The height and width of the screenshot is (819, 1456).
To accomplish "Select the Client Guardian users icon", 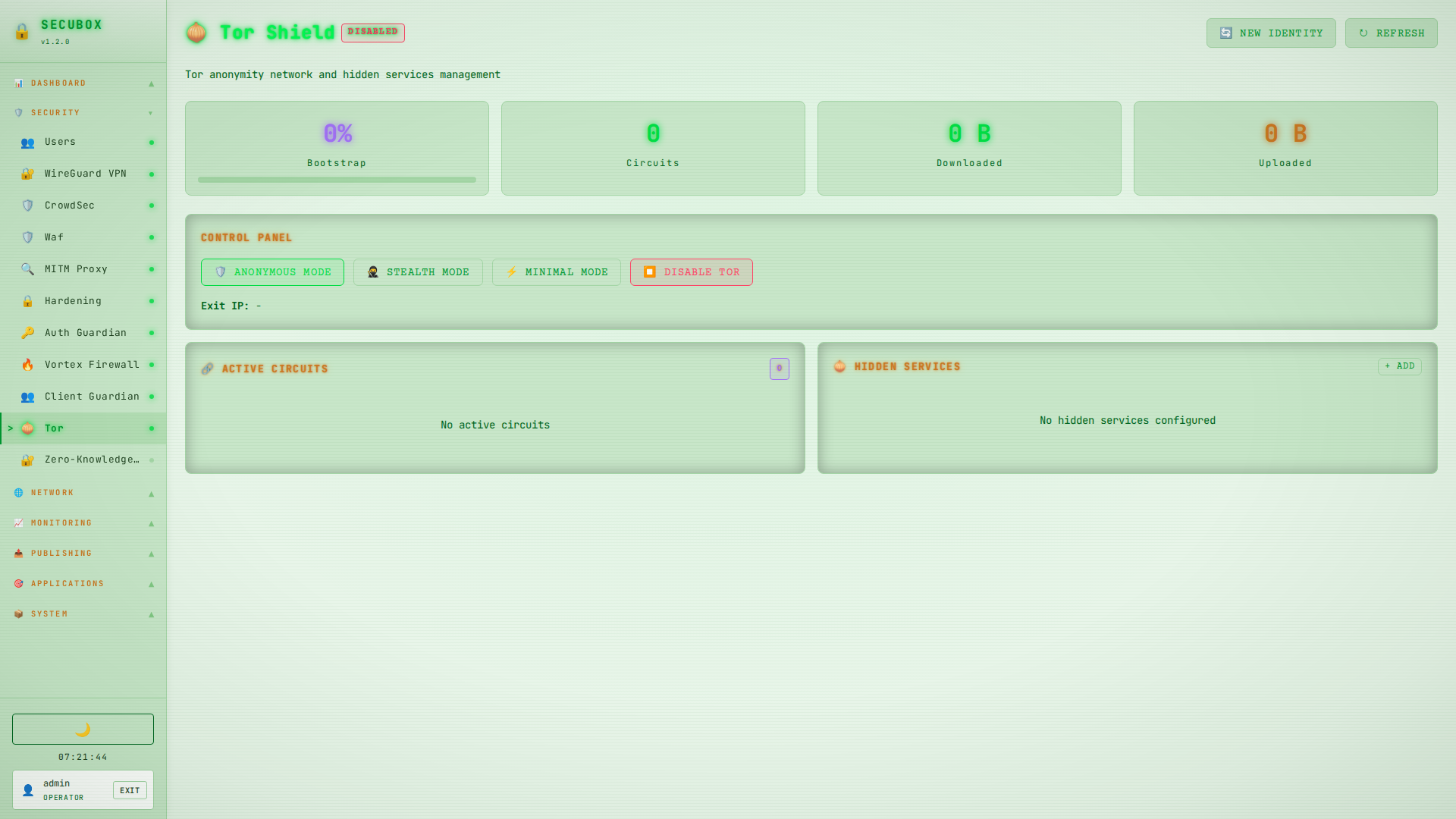I will pyautogui.click(x=27, y=396).
